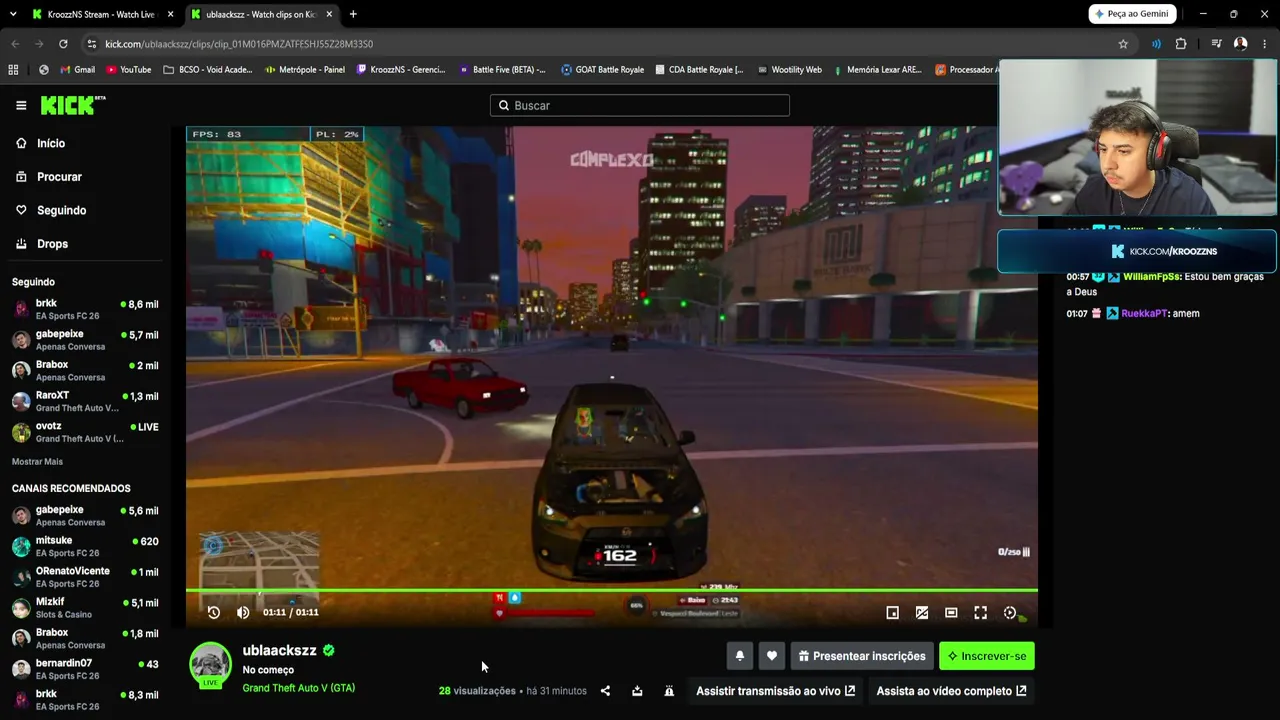Open the ublaackszz channel avatar
The width and height of the screenshot is (1280, 720).
pos(210,665)
